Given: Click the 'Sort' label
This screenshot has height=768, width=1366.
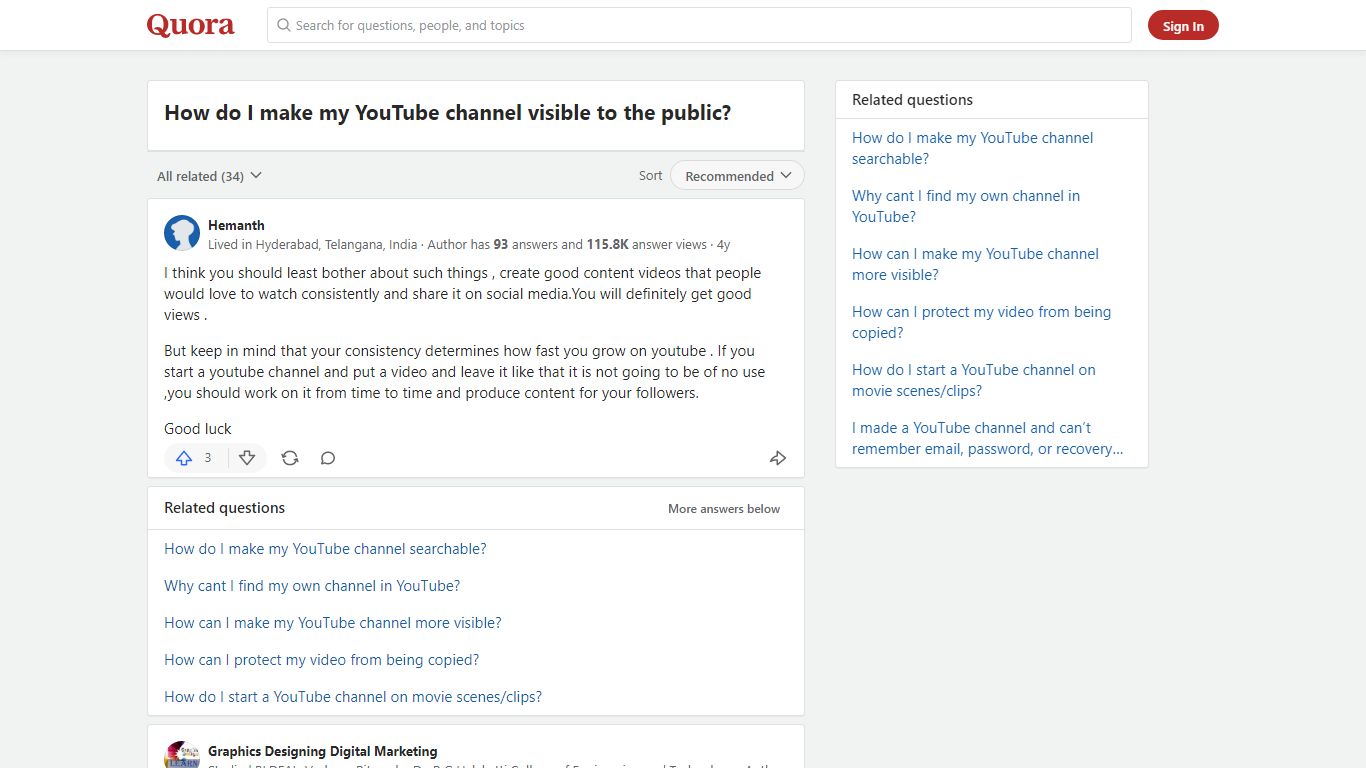Looking at the screenshot, I should (650, 176).
